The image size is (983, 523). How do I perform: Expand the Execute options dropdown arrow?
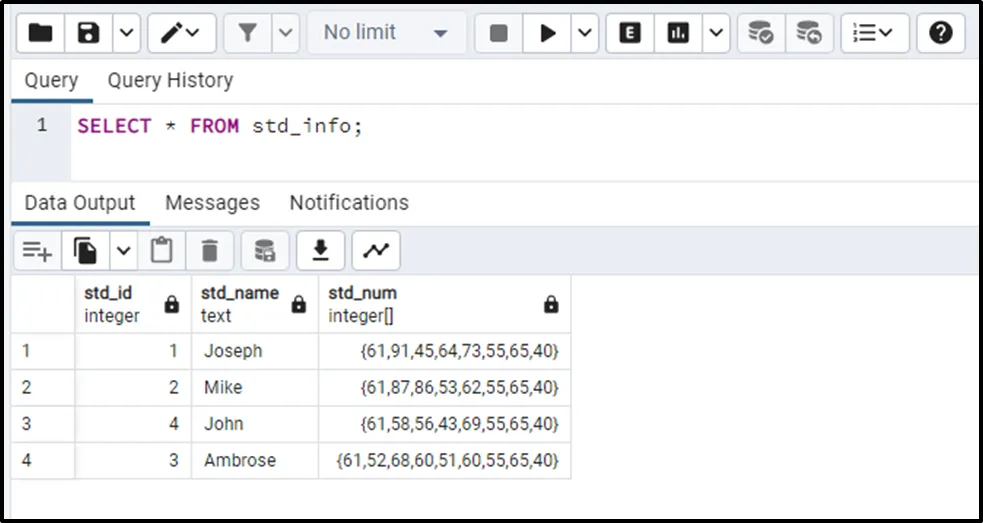(x=585, y=33)
